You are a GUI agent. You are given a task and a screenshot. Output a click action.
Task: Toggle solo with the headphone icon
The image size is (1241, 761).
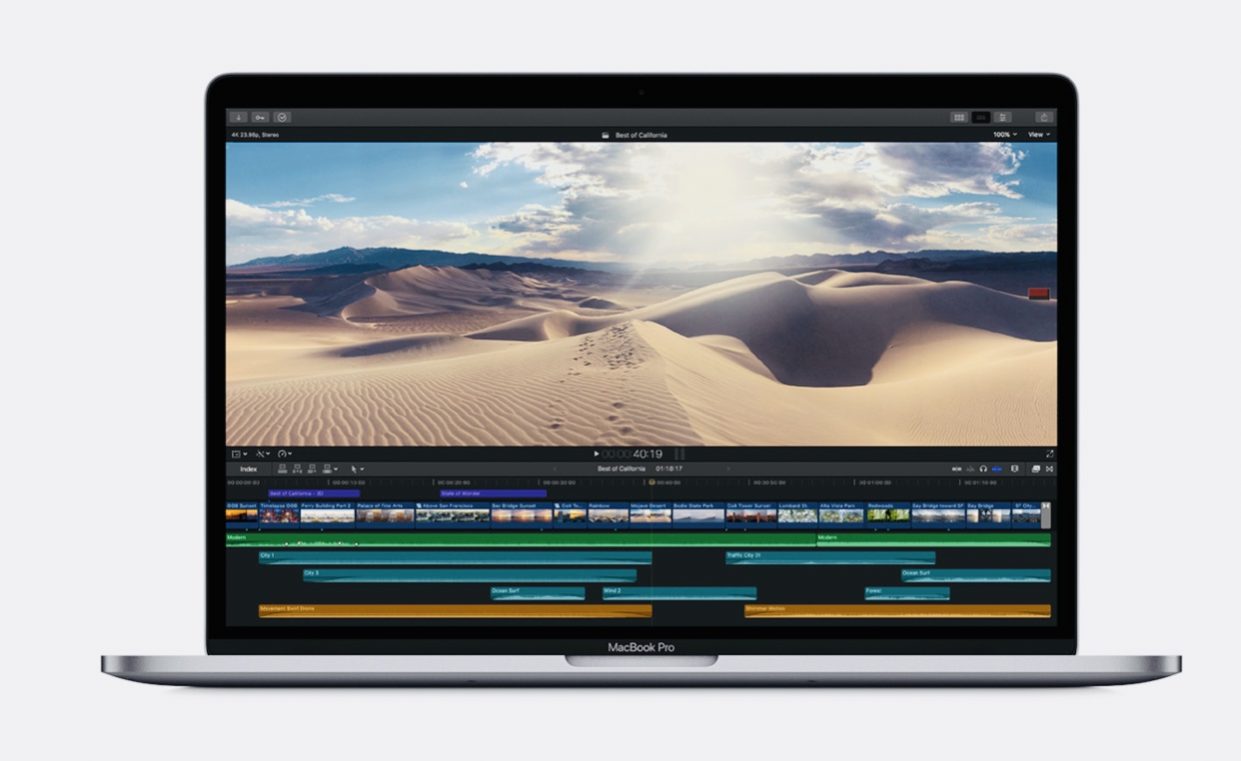click(983, 468)
